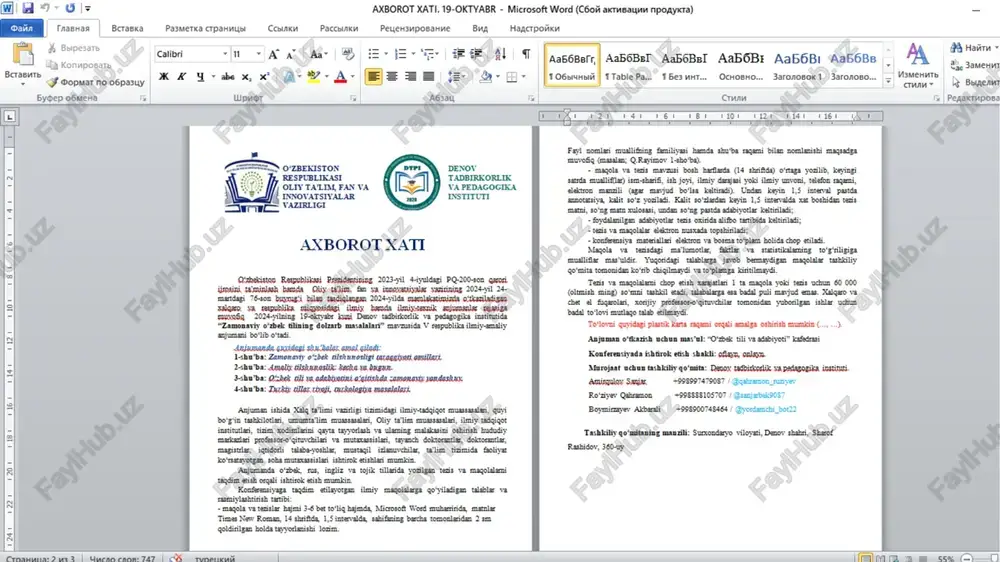Click the @qahramon_ruziyev link in document
1000x562 pixels.
(763, 381)
